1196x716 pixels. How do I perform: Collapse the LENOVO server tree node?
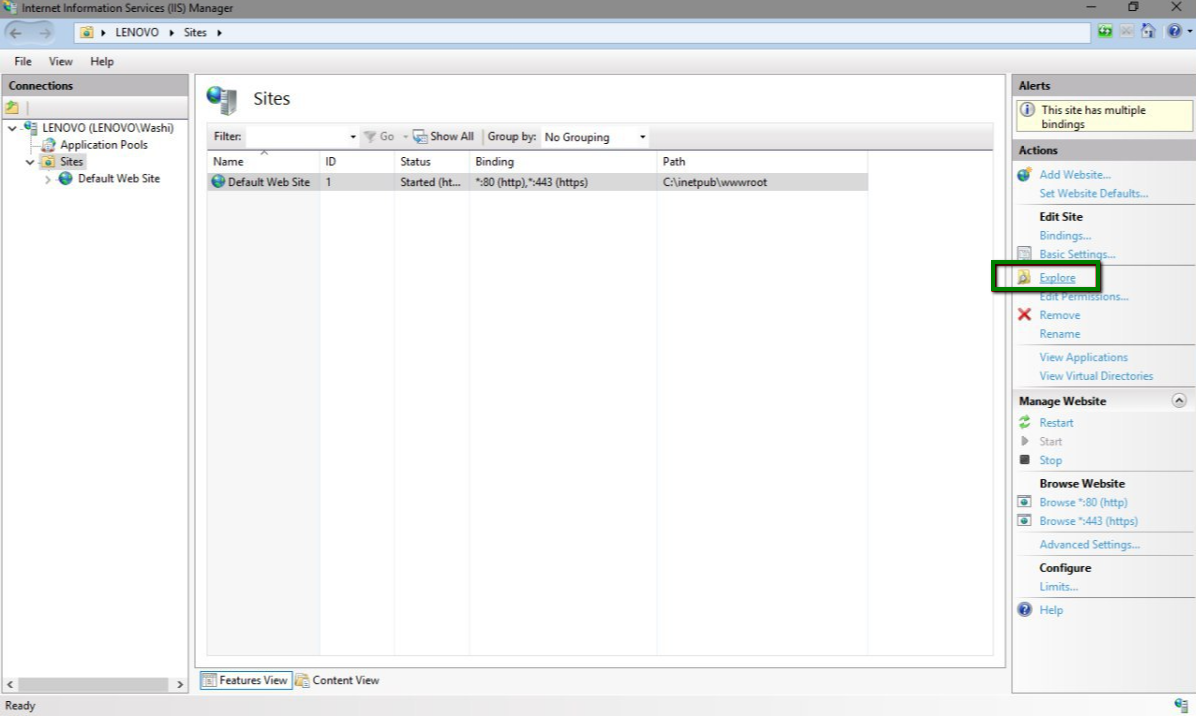pyautogui.click(x=12, y=128)
